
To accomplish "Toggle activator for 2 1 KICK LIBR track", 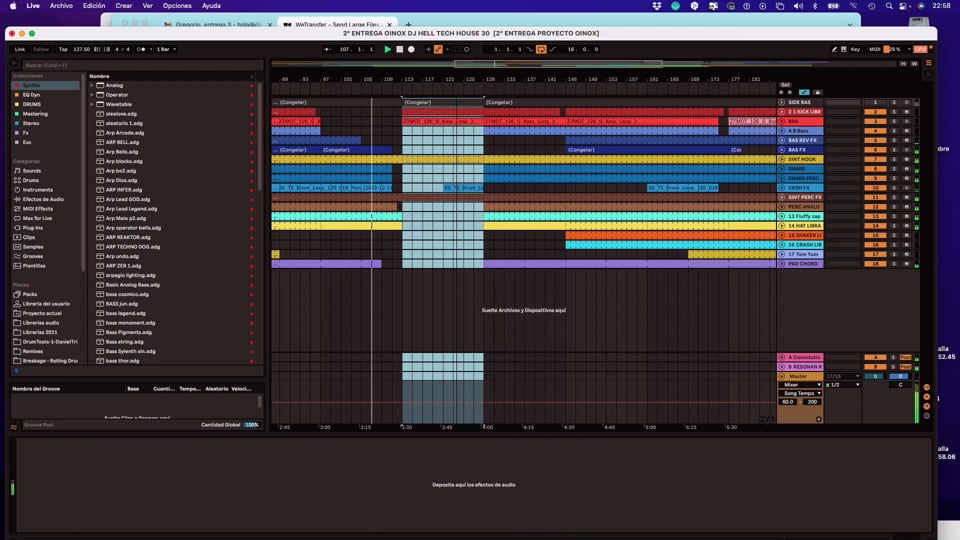I will (x=875, y=112).
